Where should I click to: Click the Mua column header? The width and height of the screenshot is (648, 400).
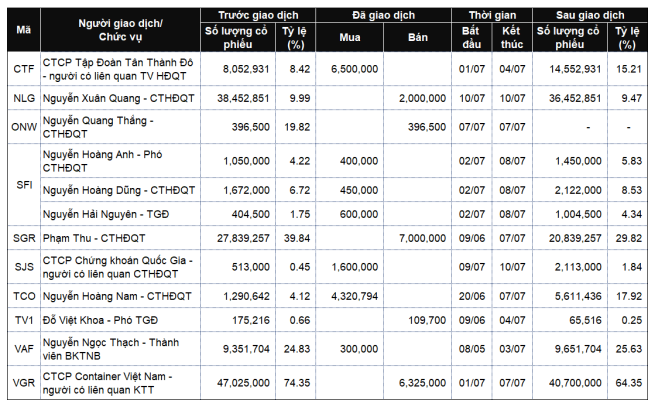pyautogui.click(x=350, y=37)
